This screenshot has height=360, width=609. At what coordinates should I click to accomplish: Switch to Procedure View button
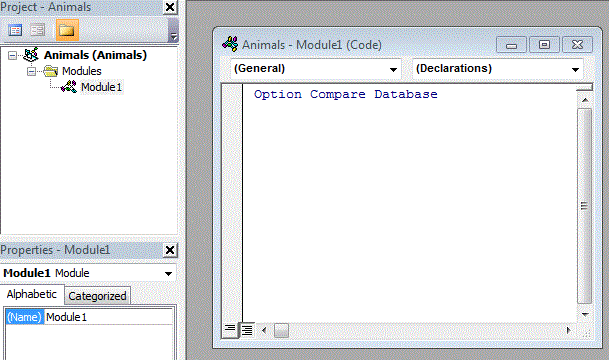[230, 330]
